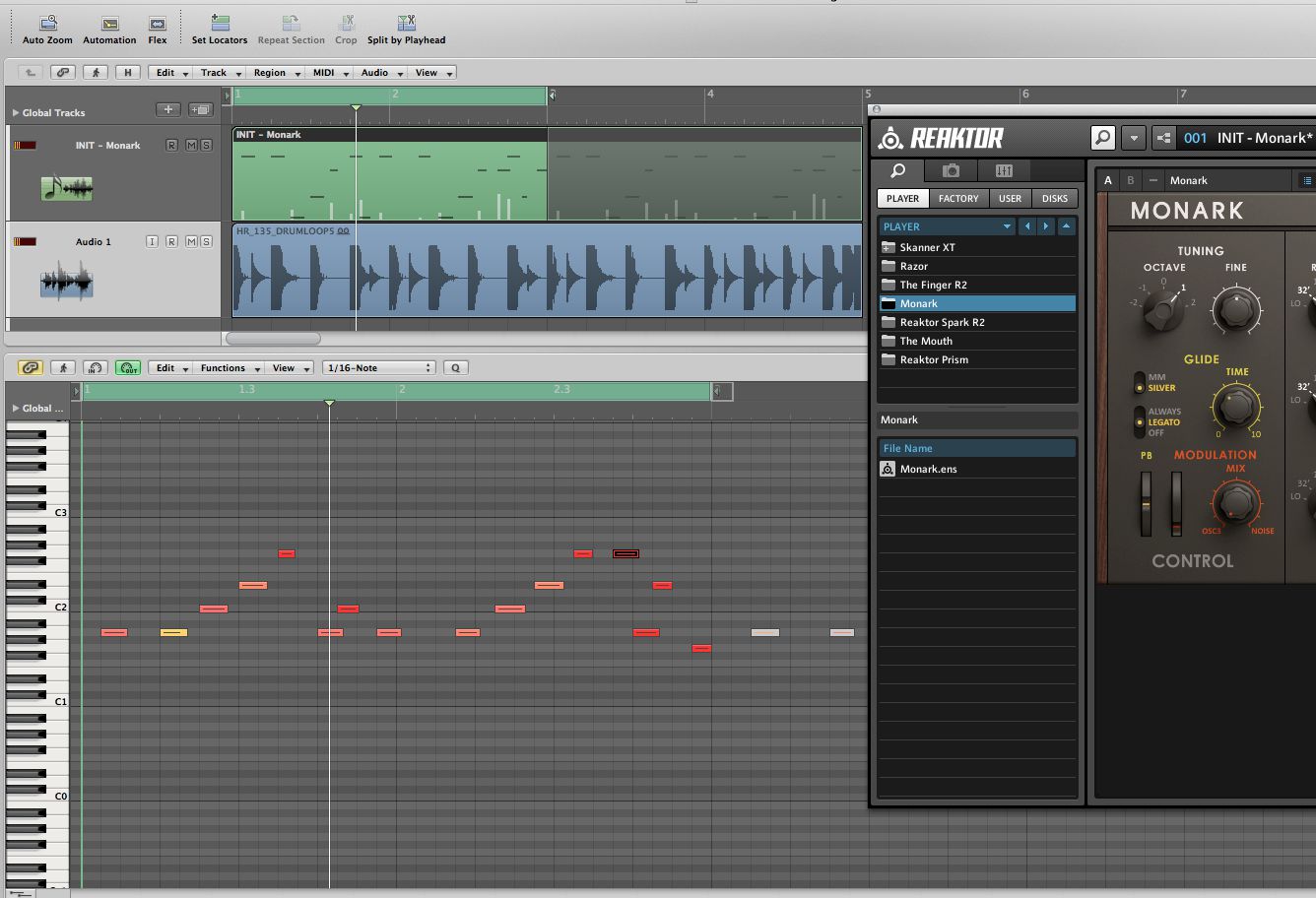Solo the Audio 1 track

point(206,241)
